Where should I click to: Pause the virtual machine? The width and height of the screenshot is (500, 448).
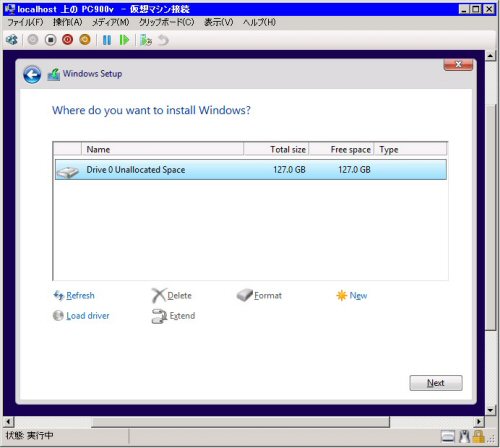click(107, 40)
